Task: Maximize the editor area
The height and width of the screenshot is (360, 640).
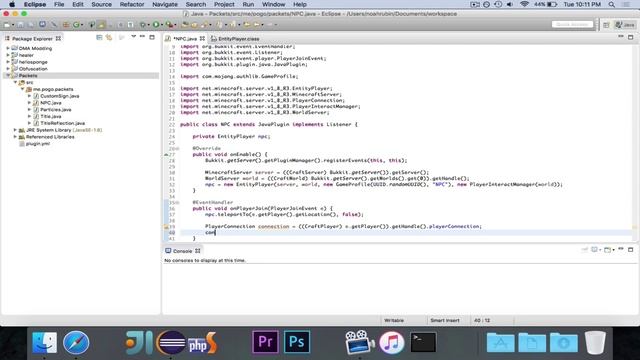Action: [631, 37]
